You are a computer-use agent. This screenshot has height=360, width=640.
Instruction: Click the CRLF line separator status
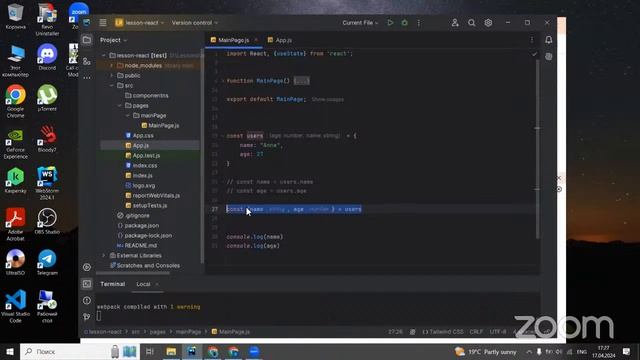coord(476,332)
